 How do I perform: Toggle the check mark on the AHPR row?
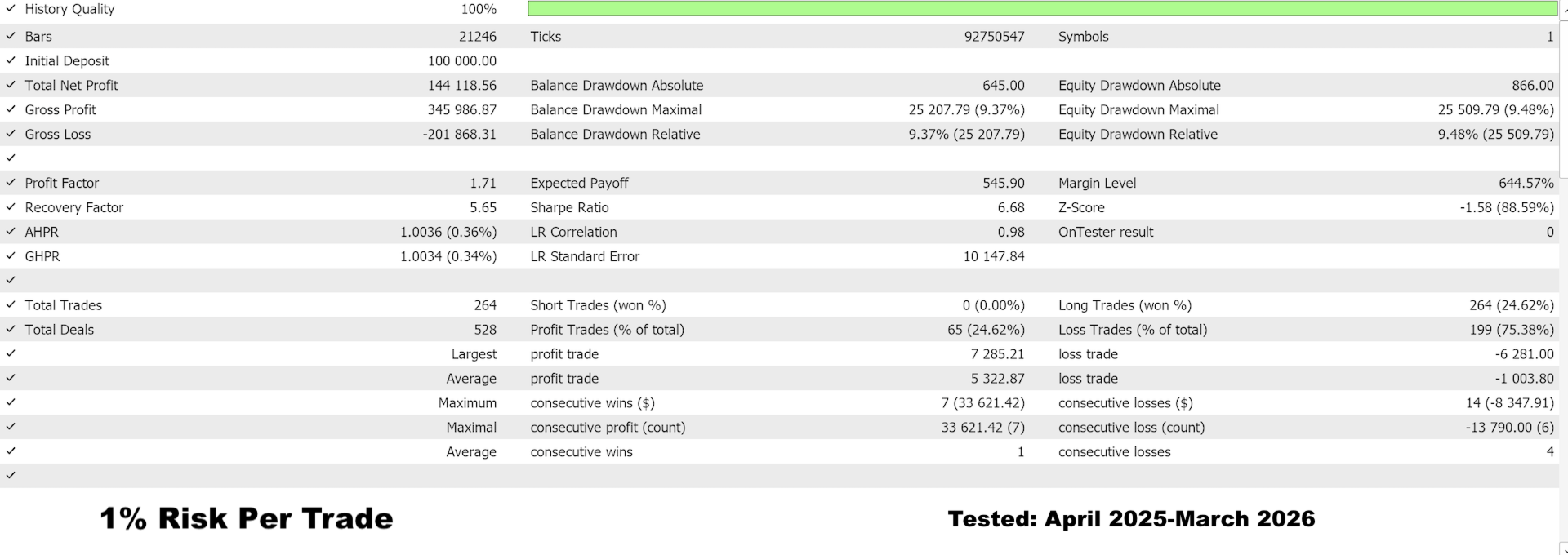tap(11, 232)
